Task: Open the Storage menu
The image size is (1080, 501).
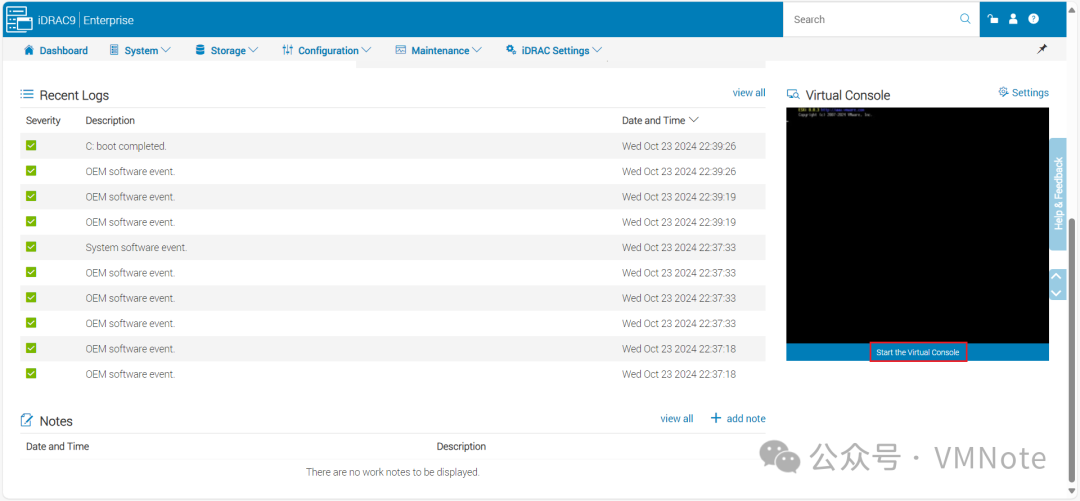Action: click(227, 50)
